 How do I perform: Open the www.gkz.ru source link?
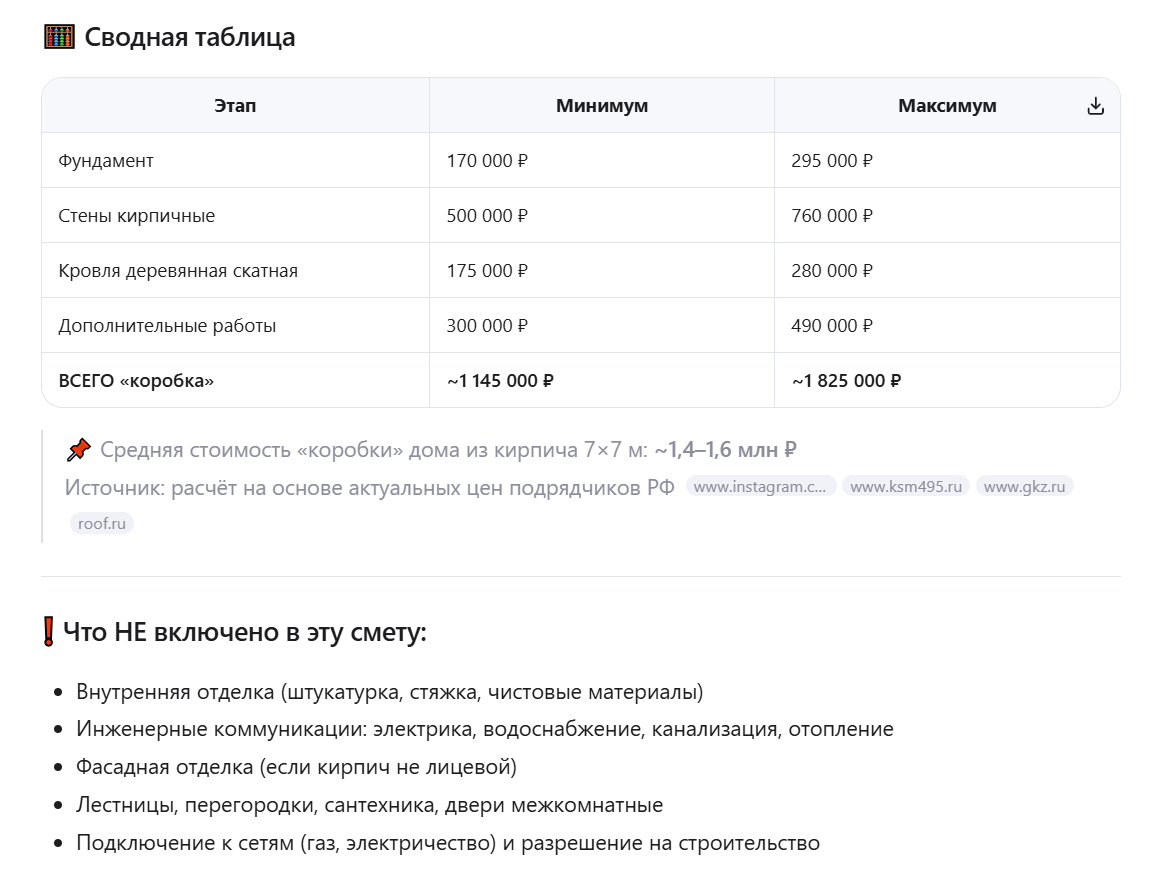tap(1024, 487)
